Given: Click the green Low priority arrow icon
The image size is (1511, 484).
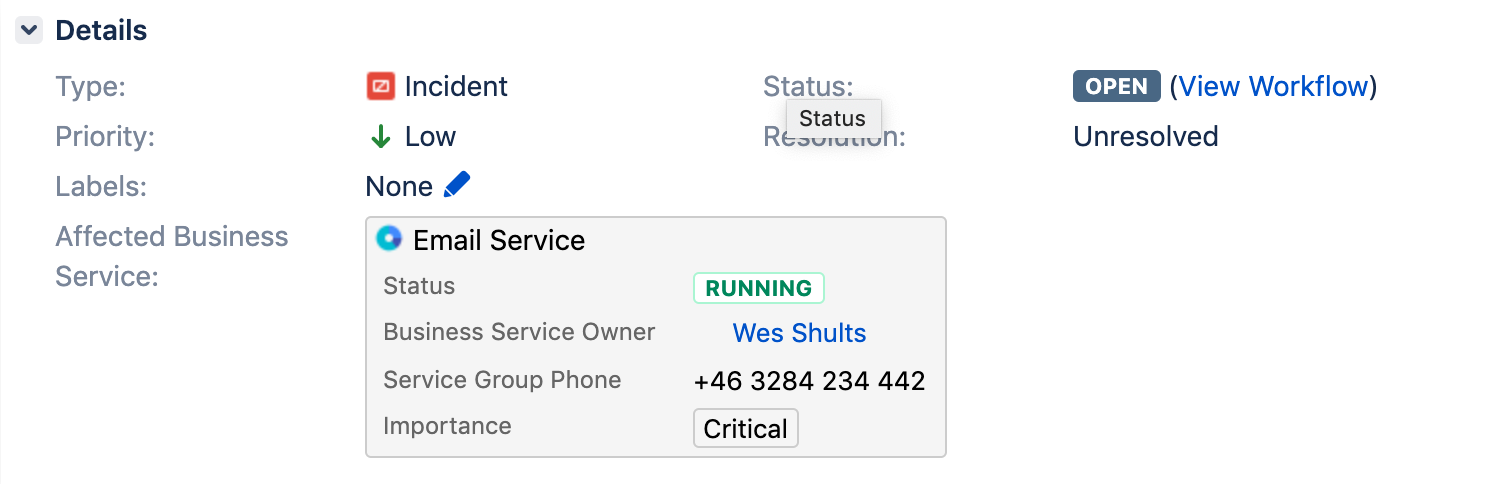Looking at the screenshot, I should click(380, 137).
